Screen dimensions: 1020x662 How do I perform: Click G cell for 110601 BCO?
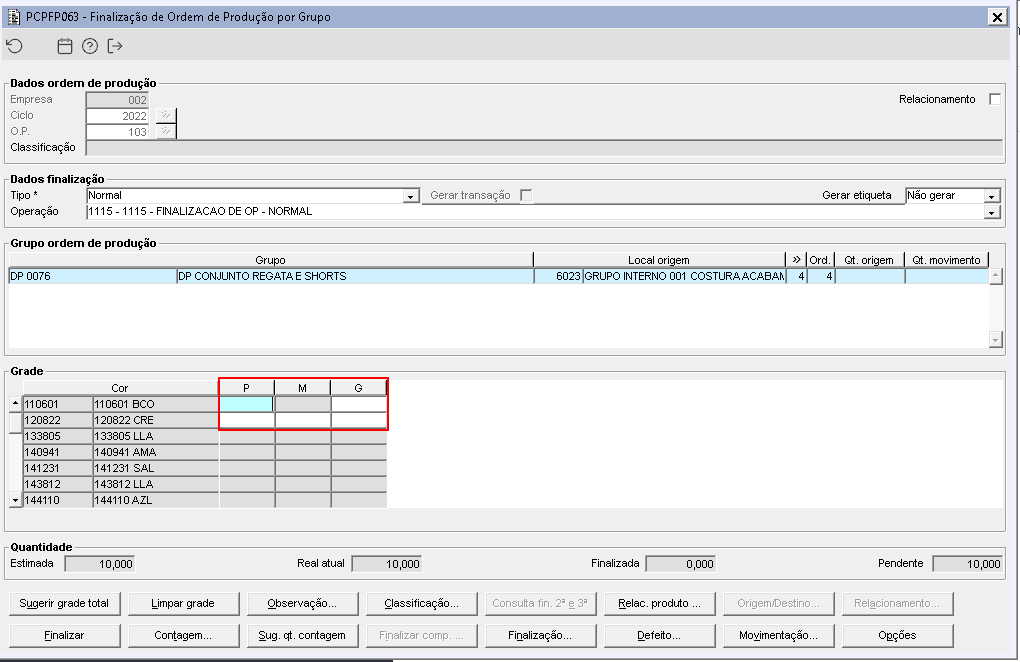pyautogui.click(x=358, y=404)
